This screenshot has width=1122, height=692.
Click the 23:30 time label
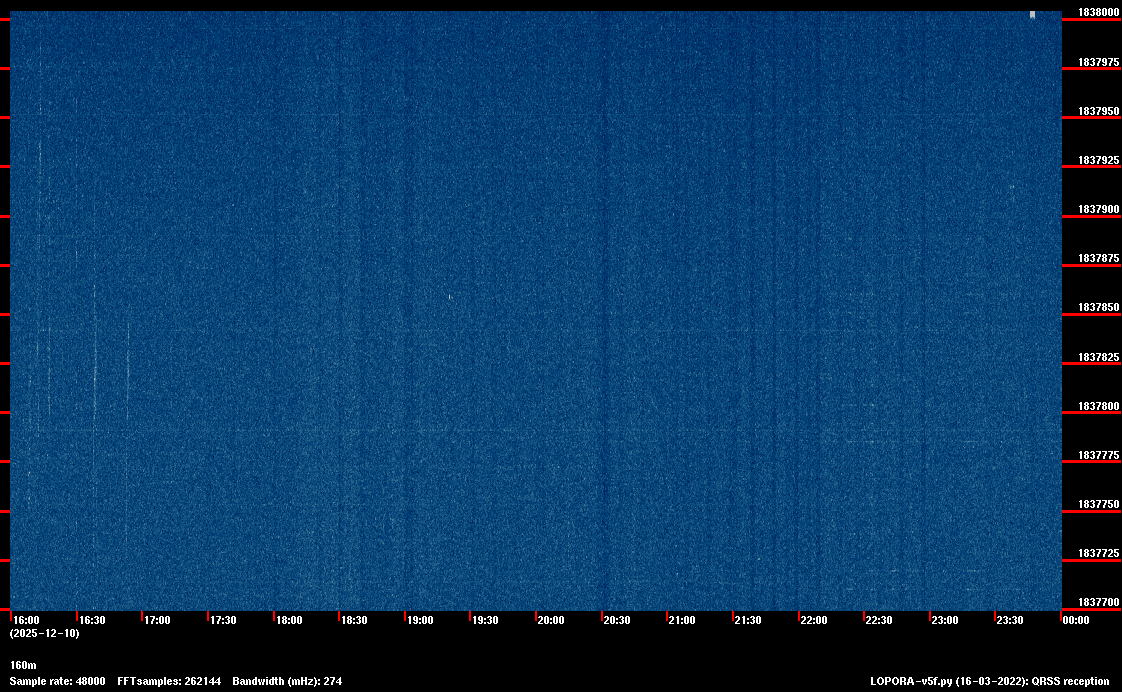click(x=1010, y=620)
